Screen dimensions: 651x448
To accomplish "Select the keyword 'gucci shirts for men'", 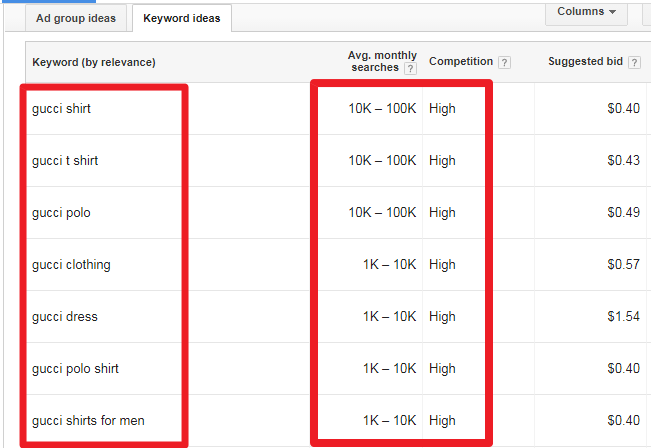I will tap(88, 421).
